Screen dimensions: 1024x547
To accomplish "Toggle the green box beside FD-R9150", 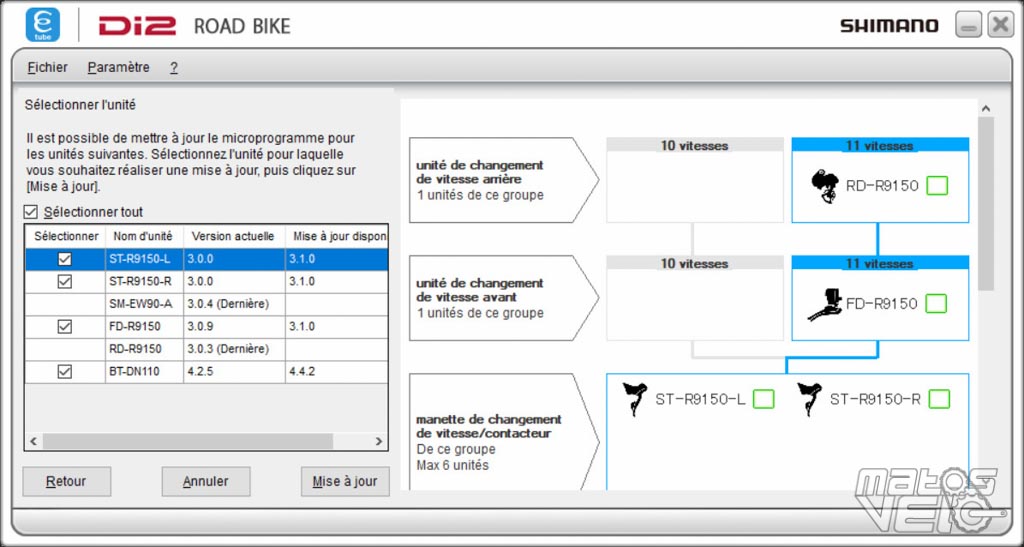I will tap(936, 304).
